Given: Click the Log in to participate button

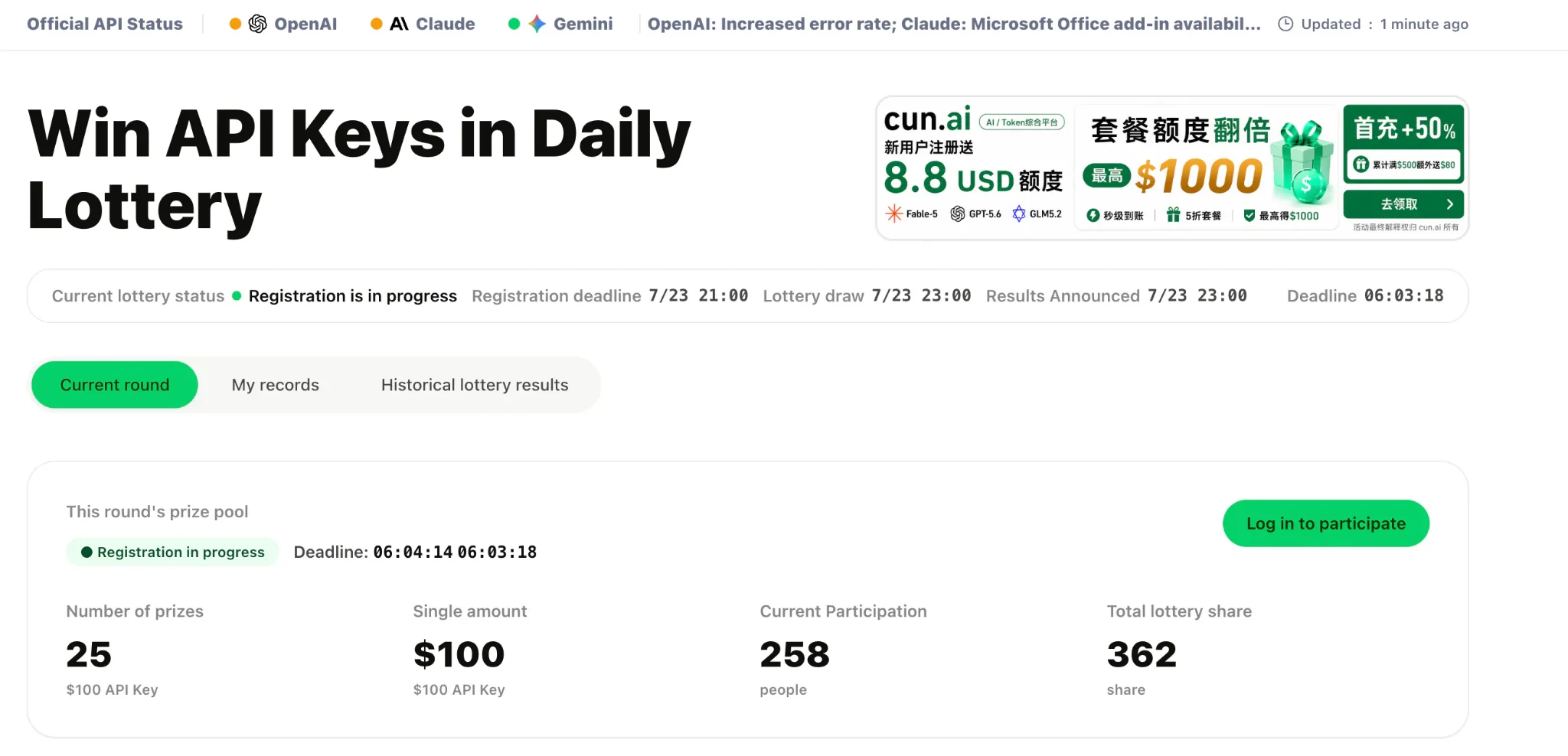Looking at the screenshot, I should pos(1326,523).
